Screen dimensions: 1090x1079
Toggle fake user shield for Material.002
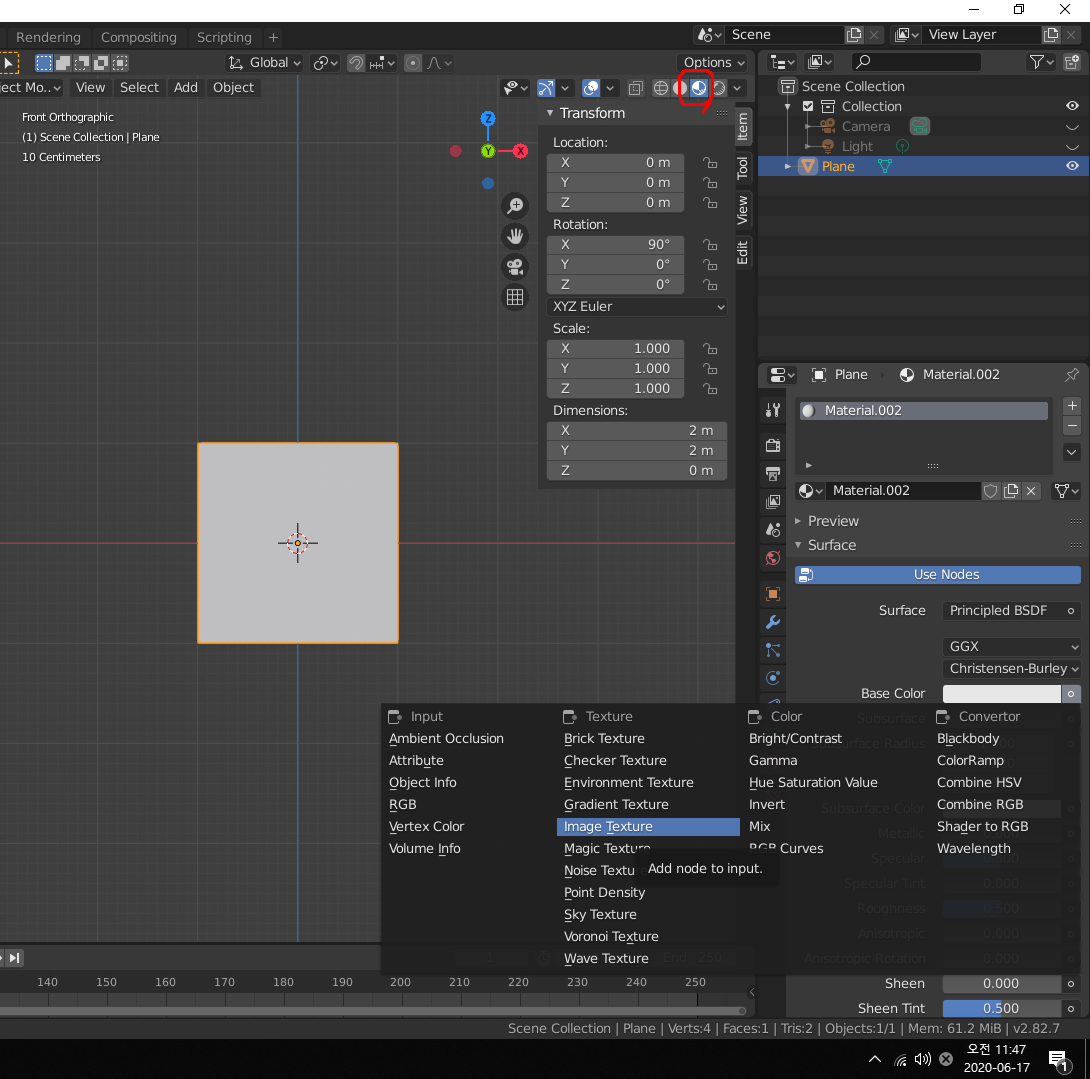click(991, 491)
